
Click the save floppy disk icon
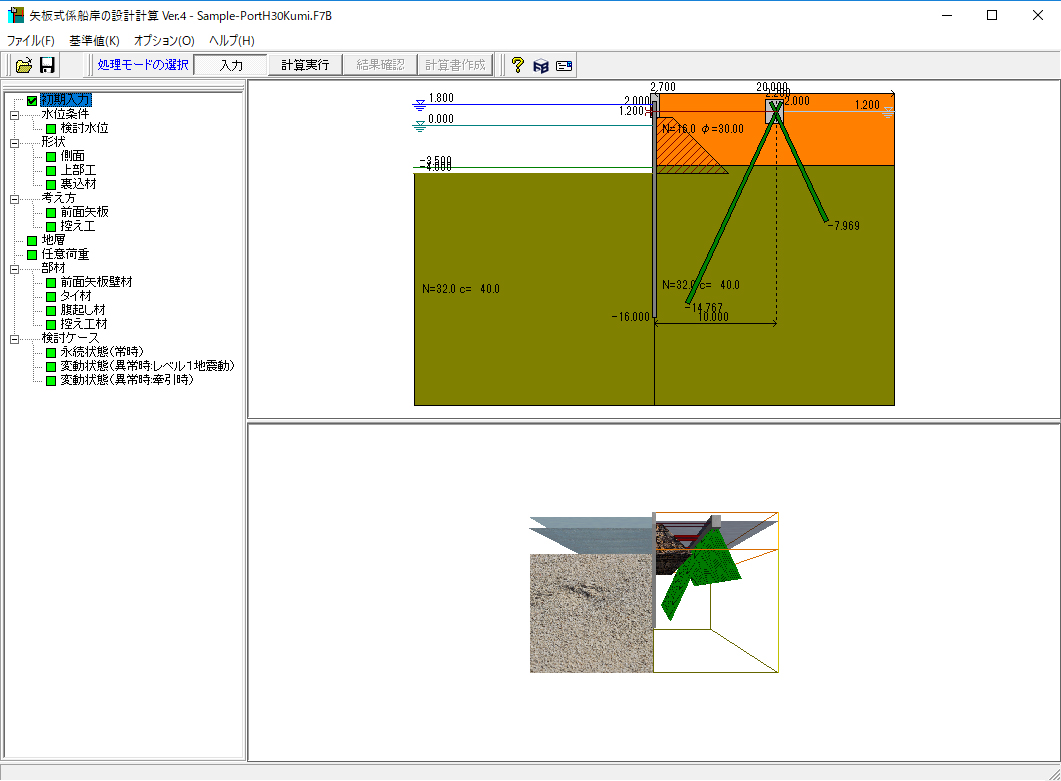click(47, 65)
